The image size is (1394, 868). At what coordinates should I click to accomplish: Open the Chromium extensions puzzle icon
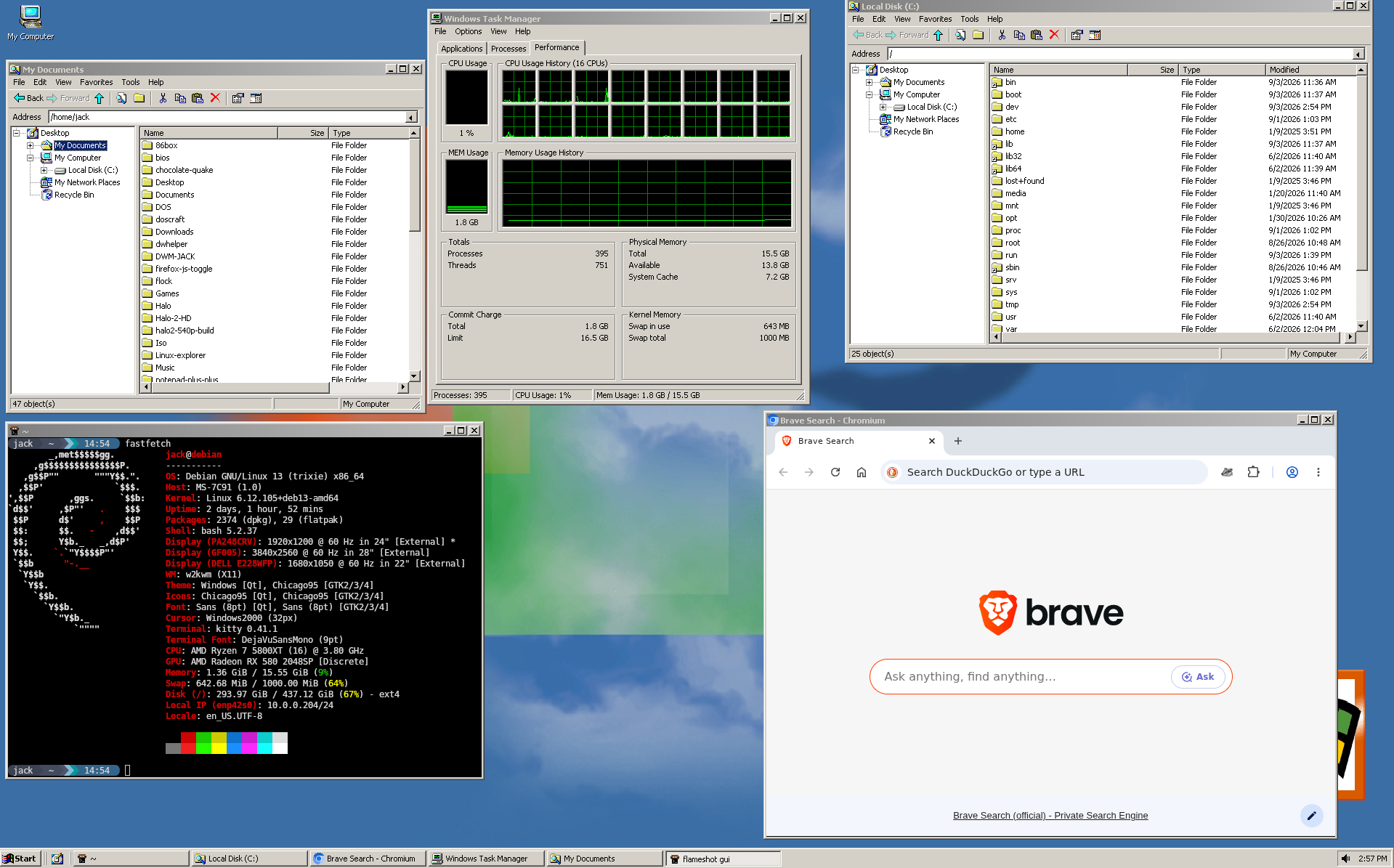click(x=1253, y=472)
